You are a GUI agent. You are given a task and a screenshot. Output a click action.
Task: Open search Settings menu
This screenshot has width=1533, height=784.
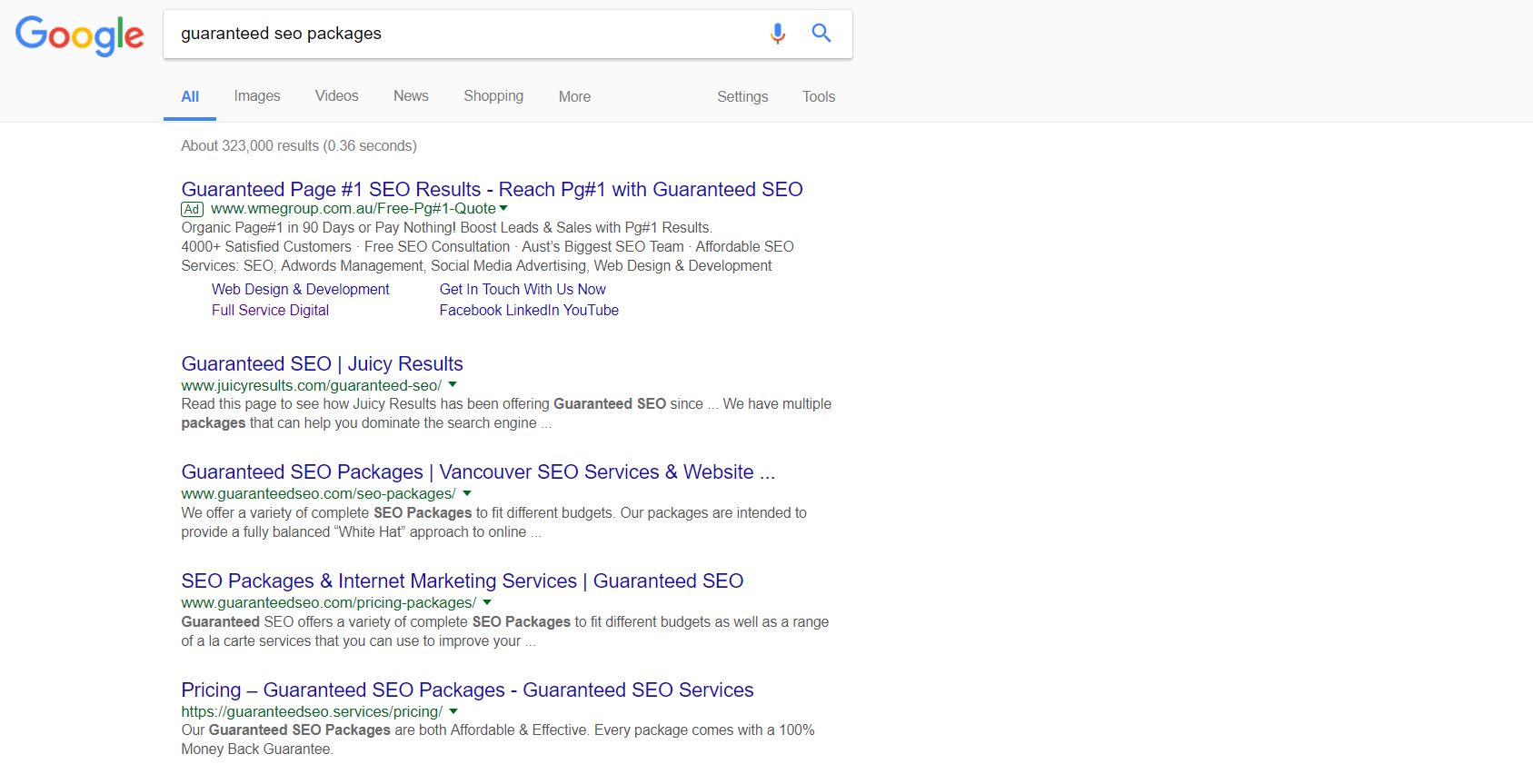[x=742, y=96]
